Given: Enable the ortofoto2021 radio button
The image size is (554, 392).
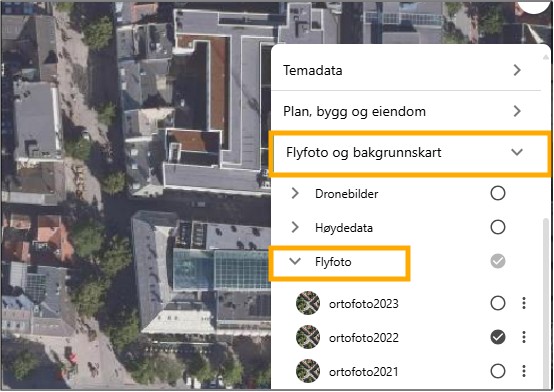Looking at the screenshot, I should point(497,371).
